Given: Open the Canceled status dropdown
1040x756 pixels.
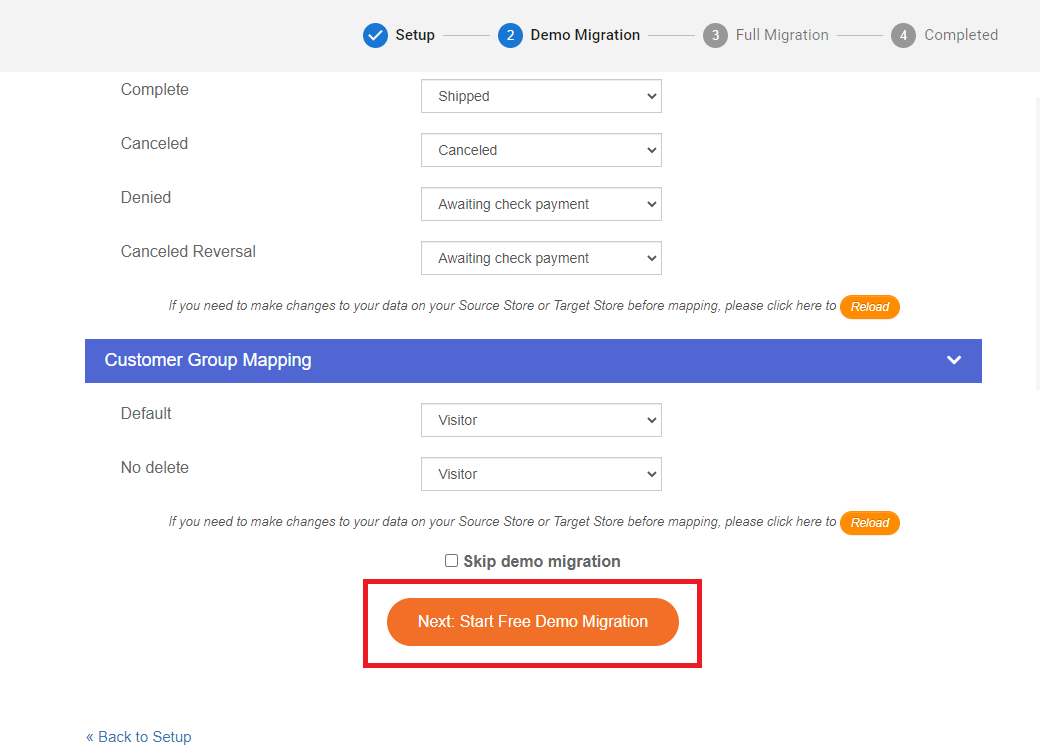Looking at the screenshot, I should (x=541, y=150).
